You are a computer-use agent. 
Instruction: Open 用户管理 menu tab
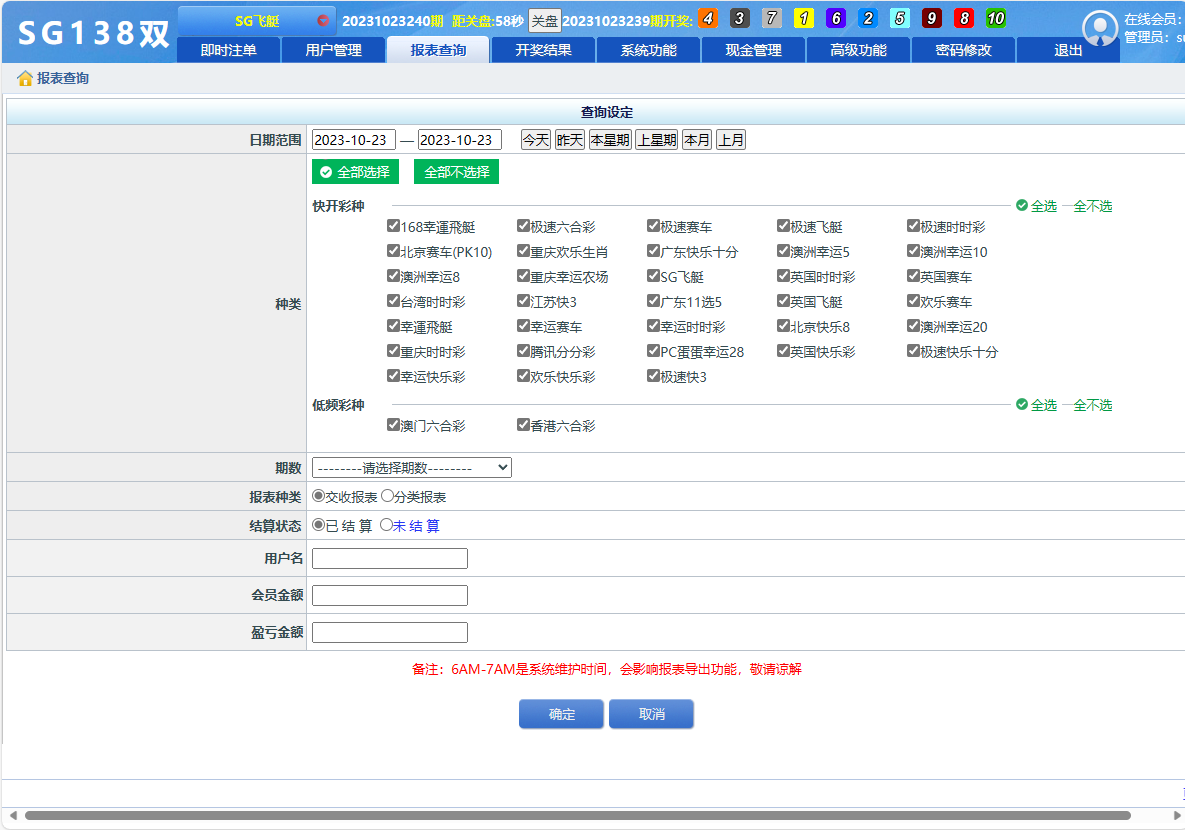[333, 50]
